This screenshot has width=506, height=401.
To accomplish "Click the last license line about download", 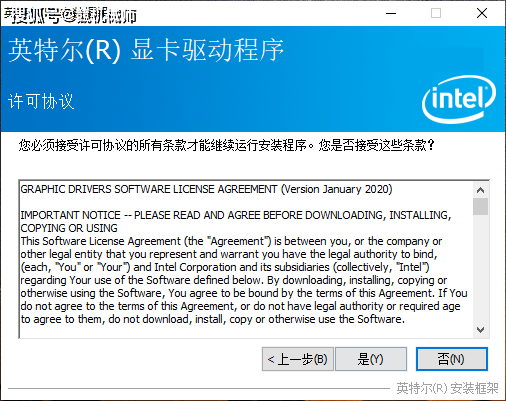I will (x=213, y=319).
